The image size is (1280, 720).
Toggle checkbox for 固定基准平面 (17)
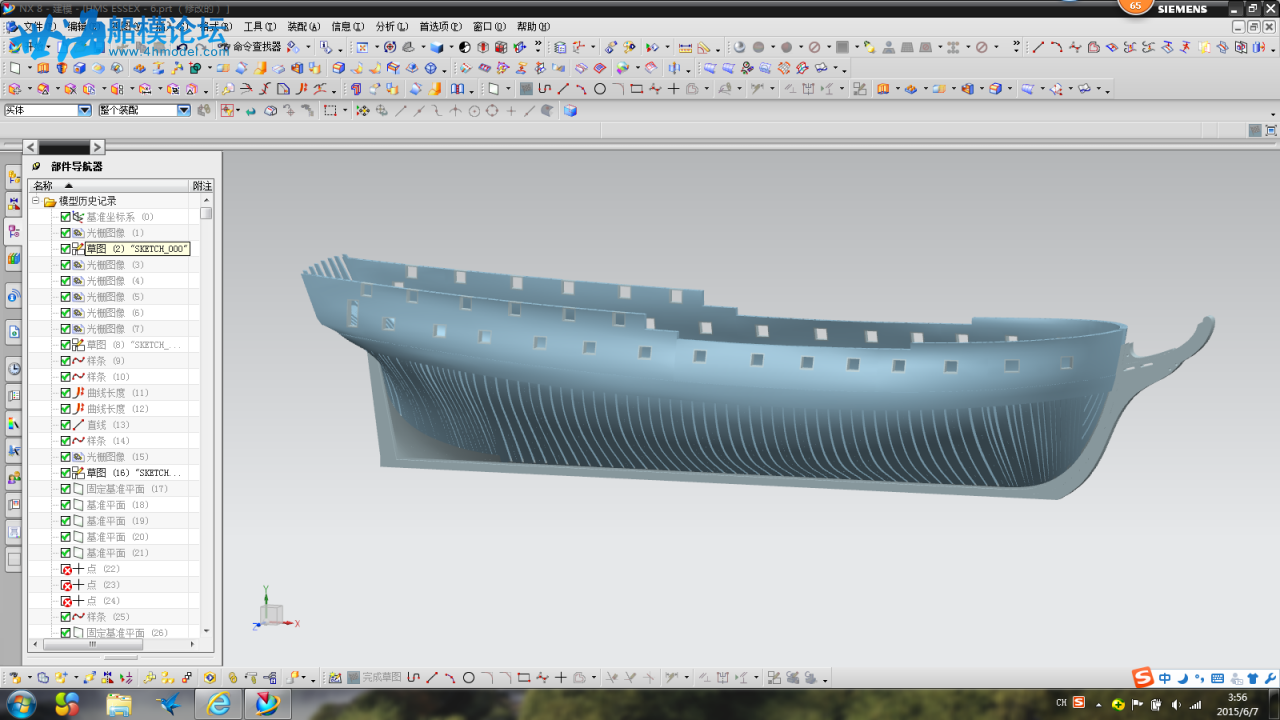tap(66, 489)
